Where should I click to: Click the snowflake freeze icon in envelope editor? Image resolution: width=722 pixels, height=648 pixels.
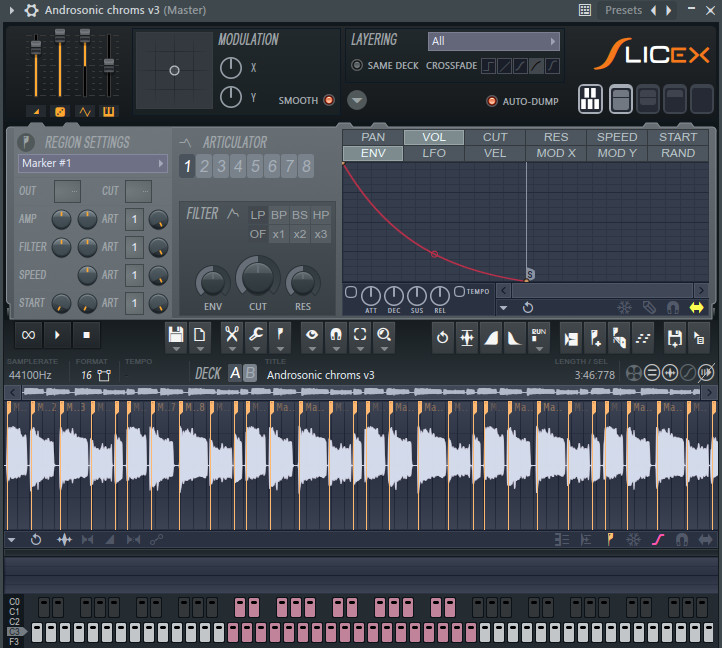click(624, 307)
